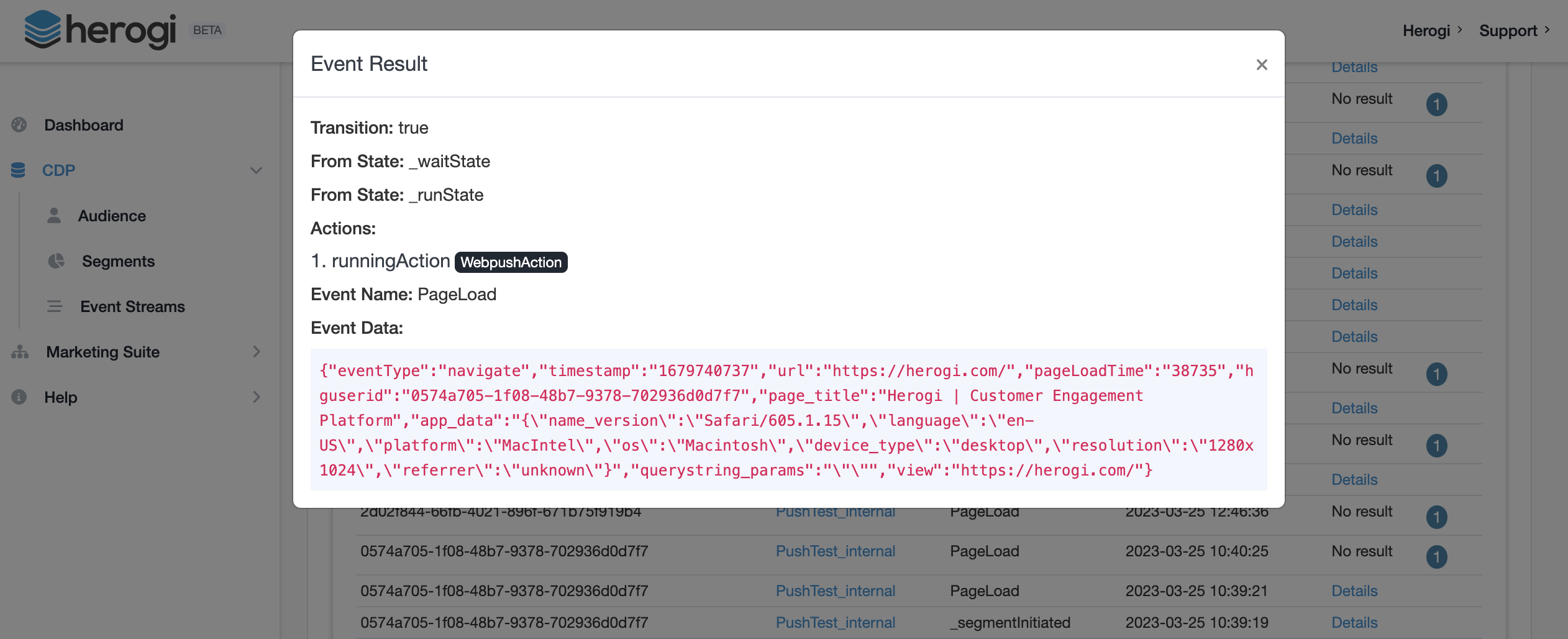The width and height of the screenshot is (1568, 639).
Task: Open the Help menu label
Action: click(60, 397)
